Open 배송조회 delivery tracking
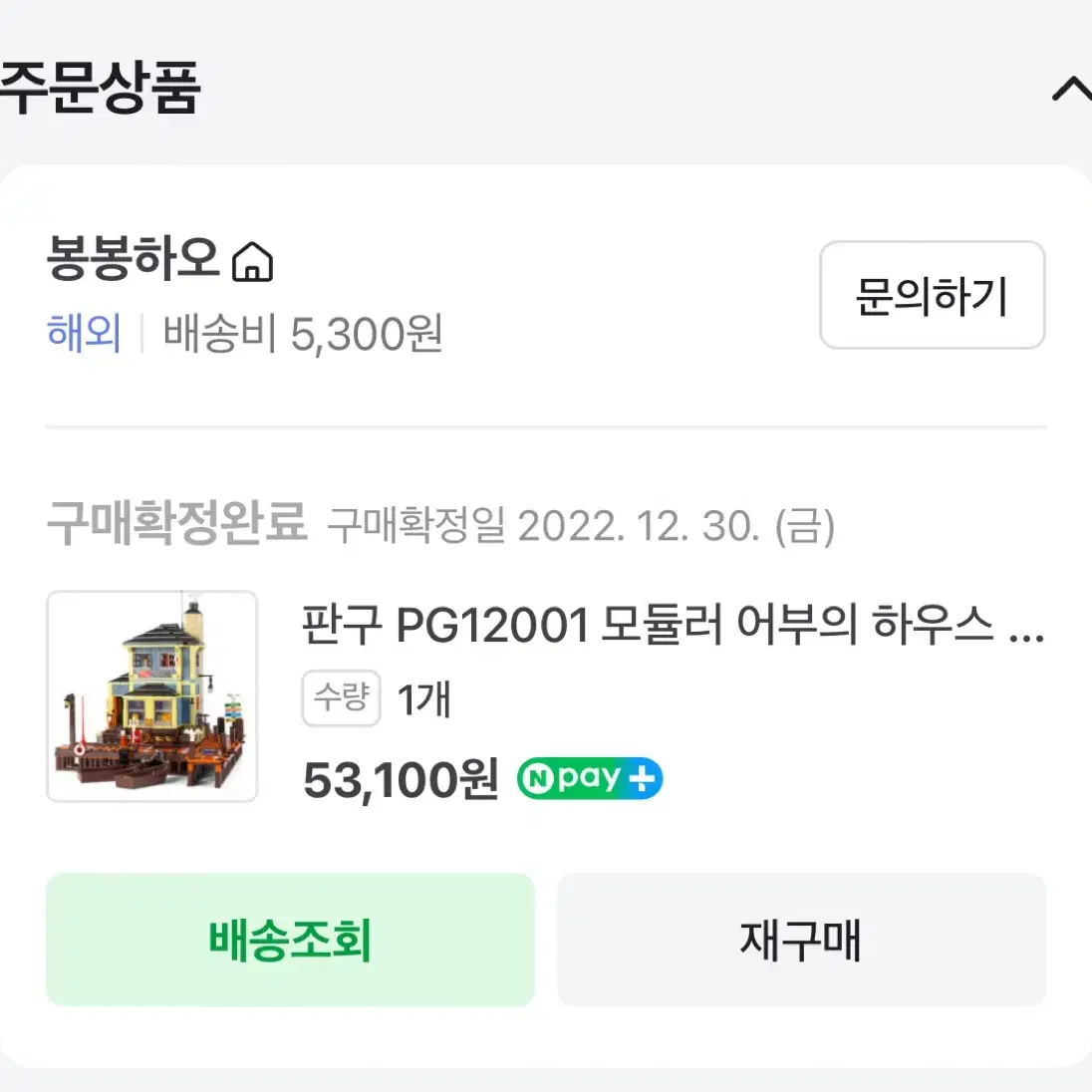The image size is (1092, 1092). tap(290, 939)
